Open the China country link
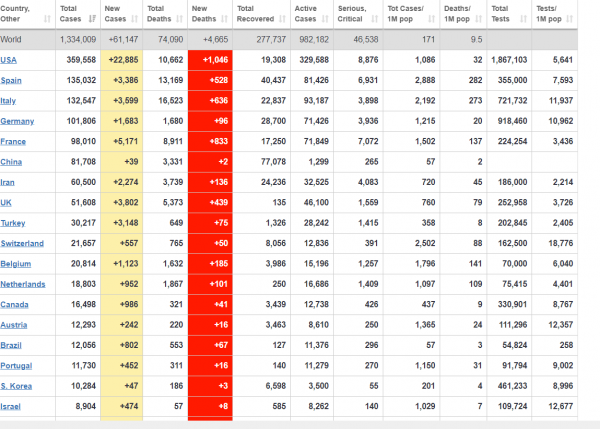This screenshot has width=600, height=429. click(x=14, y=162)
